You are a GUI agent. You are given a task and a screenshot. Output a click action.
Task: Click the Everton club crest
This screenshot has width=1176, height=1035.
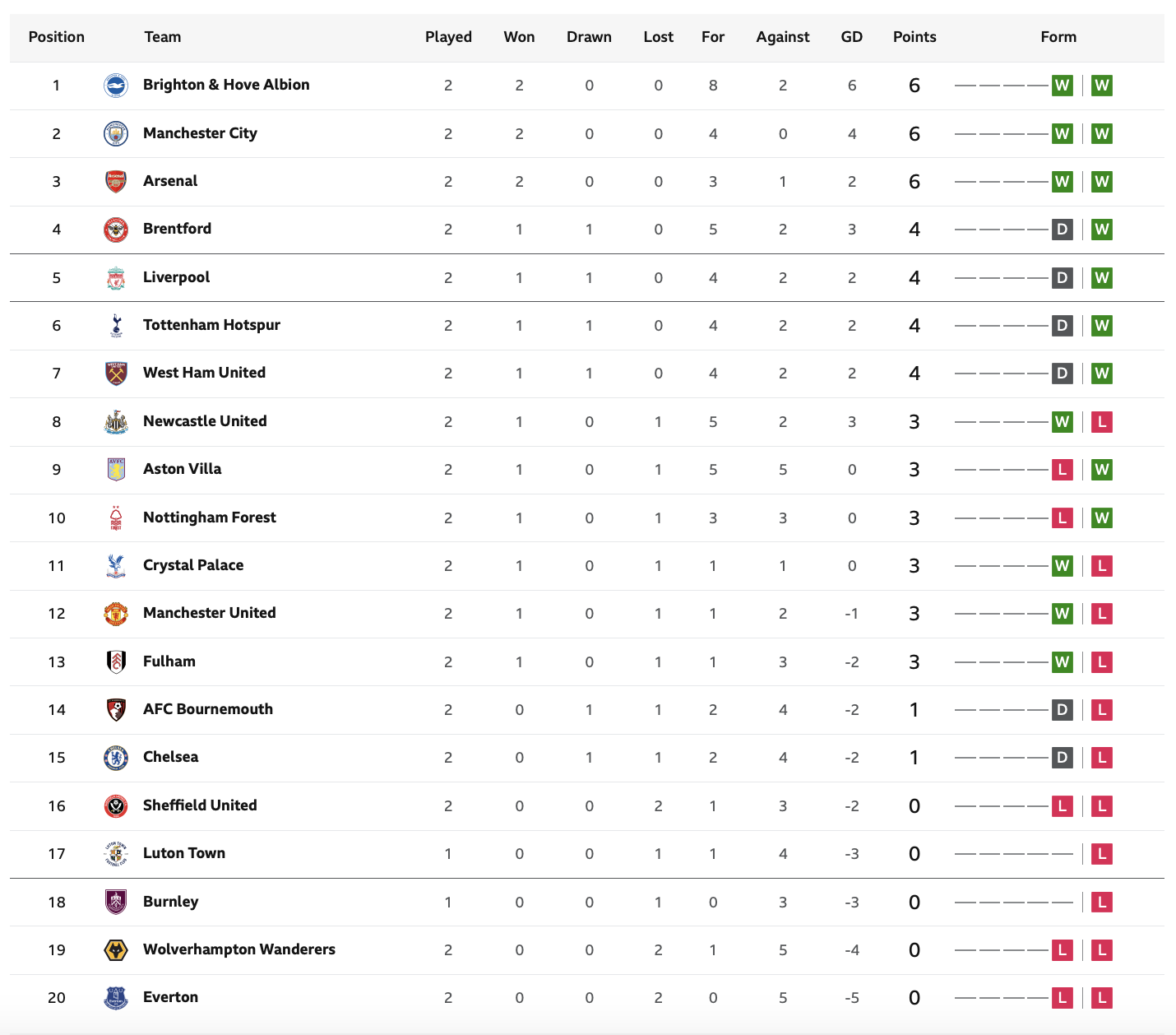(x=116, y=998)
